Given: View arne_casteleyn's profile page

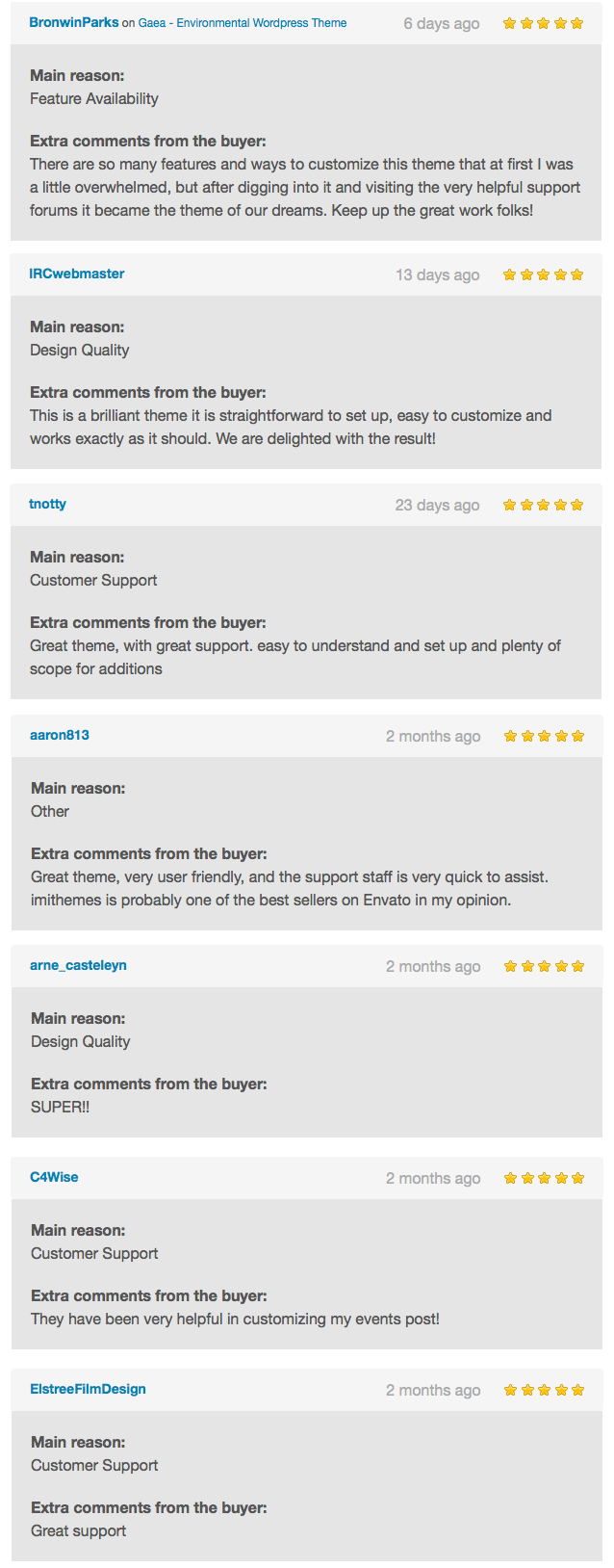Looking at the screenshot, I should (x=79, y=965).
